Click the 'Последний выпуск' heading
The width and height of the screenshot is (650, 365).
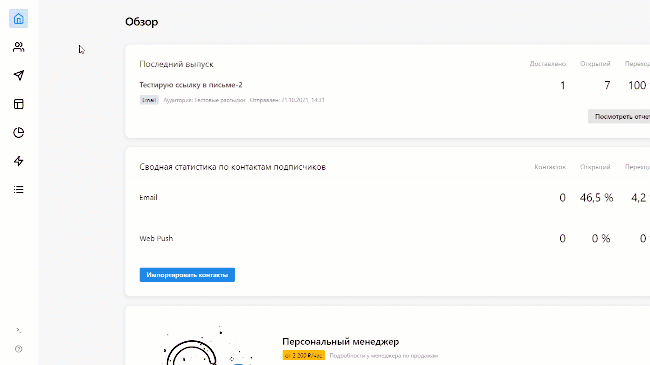(176, 64)
